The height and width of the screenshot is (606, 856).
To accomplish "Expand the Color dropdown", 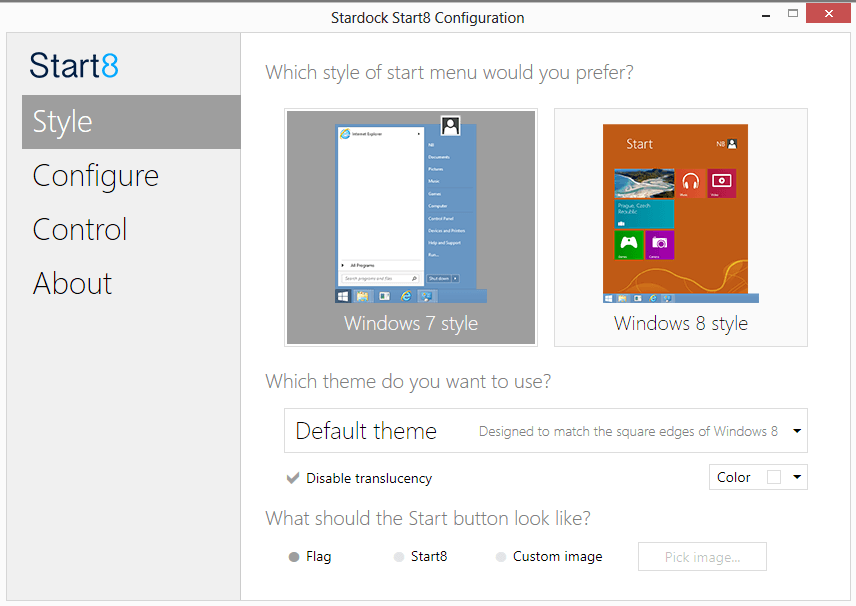I will tap(798, 477).
